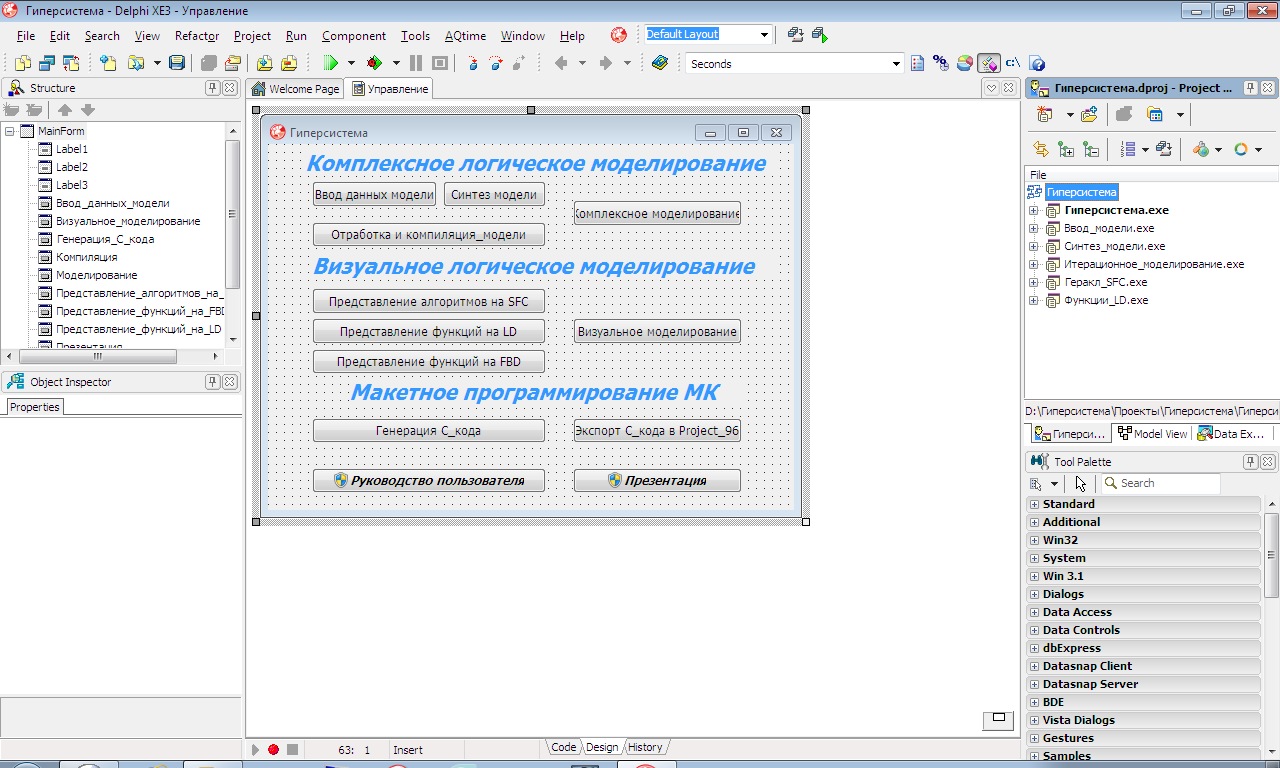Viewport: 1280px width, 768px height.
Task: Switch to the Welcome Page tab
Action: pos(295,89)
